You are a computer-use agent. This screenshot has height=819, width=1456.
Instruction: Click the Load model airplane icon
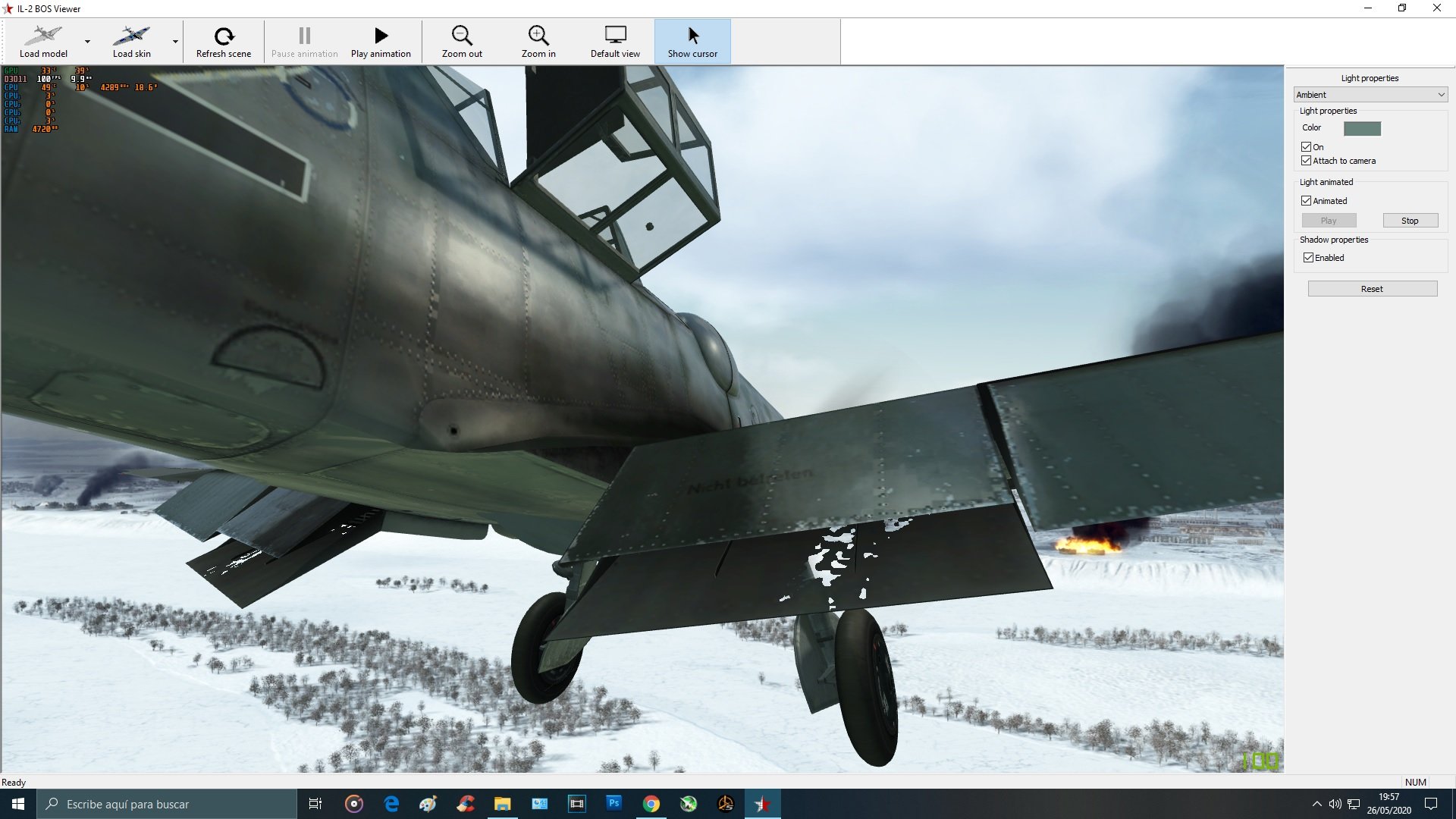pyautogui.click(x=43, y=35)
